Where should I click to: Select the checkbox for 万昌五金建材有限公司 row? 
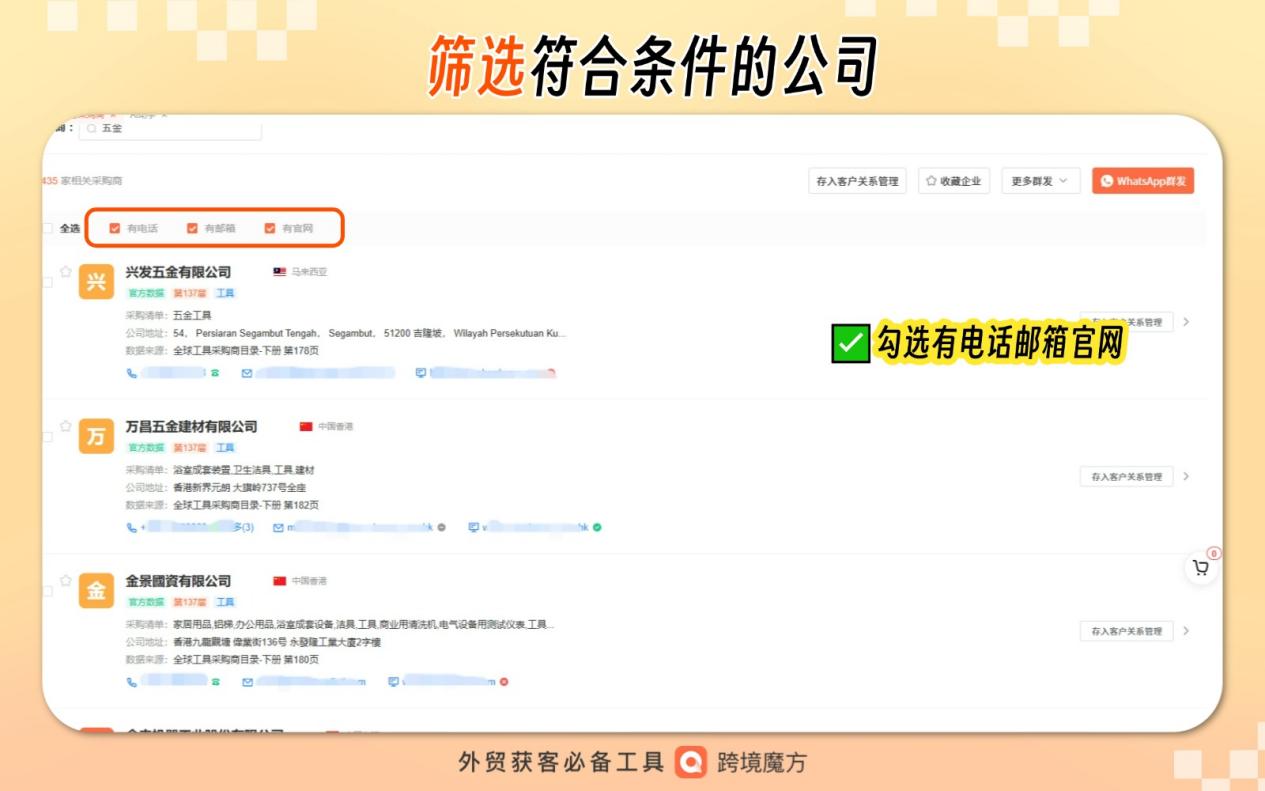(x=48, y=437)
